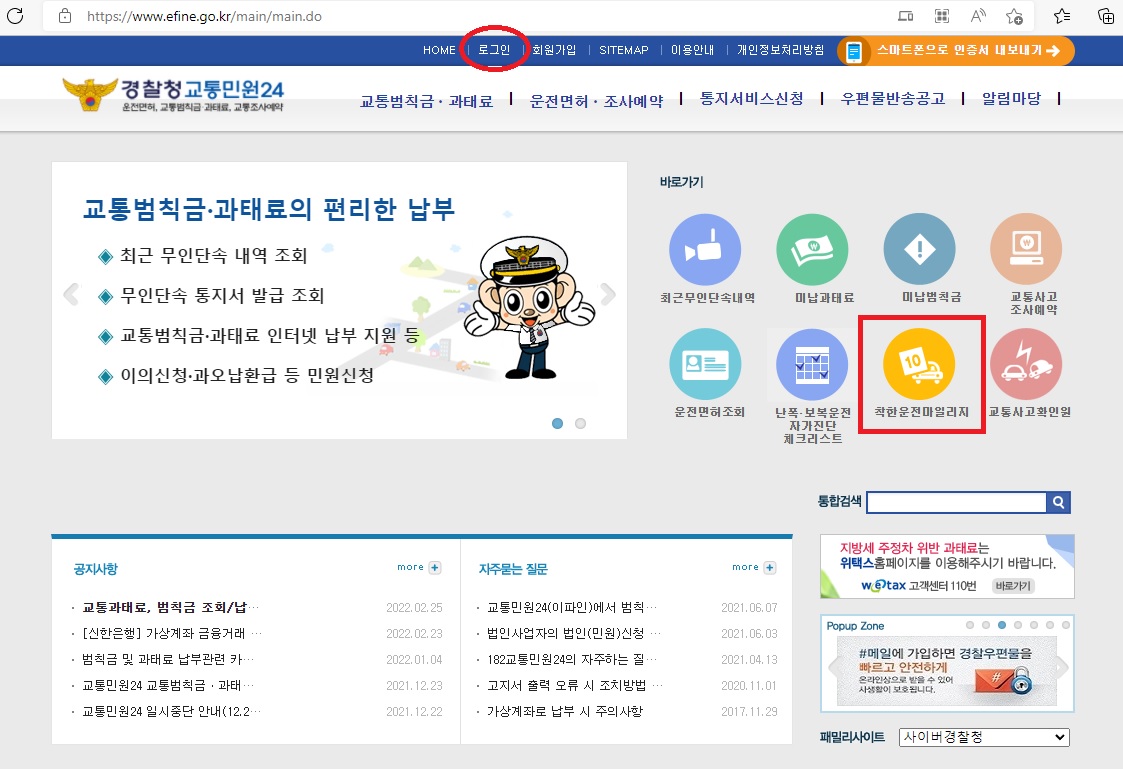
Task: Open browser collections icon
Action: (1105, 16)
